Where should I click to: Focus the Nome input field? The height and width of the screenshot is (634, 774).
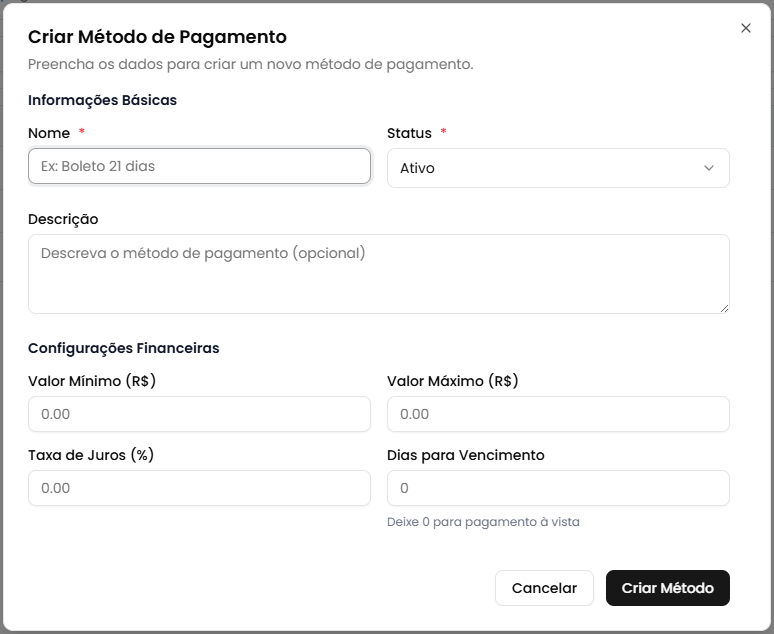point(199,166)
